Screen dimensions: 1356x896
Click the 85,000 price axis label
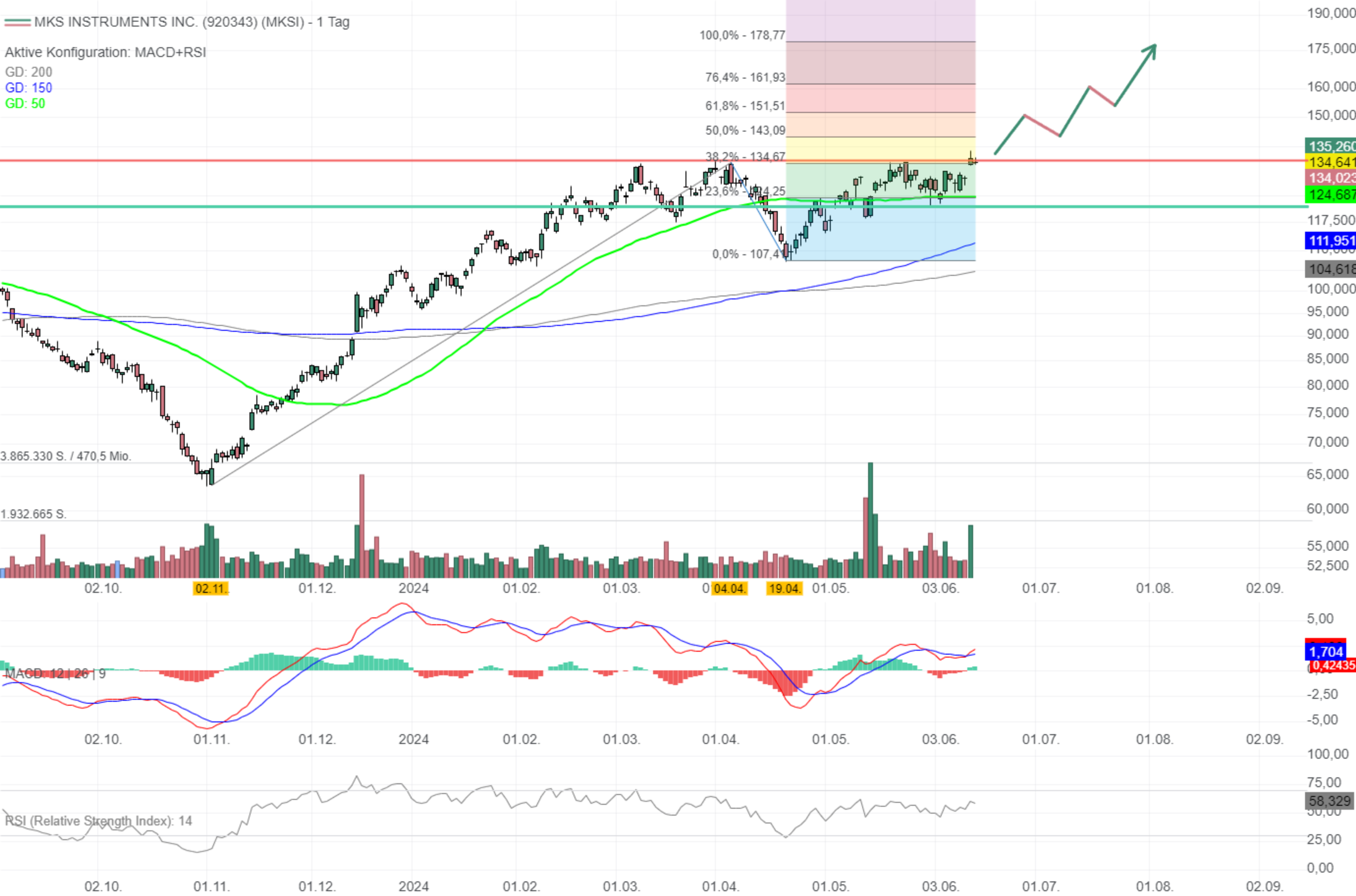point(1328,359)
